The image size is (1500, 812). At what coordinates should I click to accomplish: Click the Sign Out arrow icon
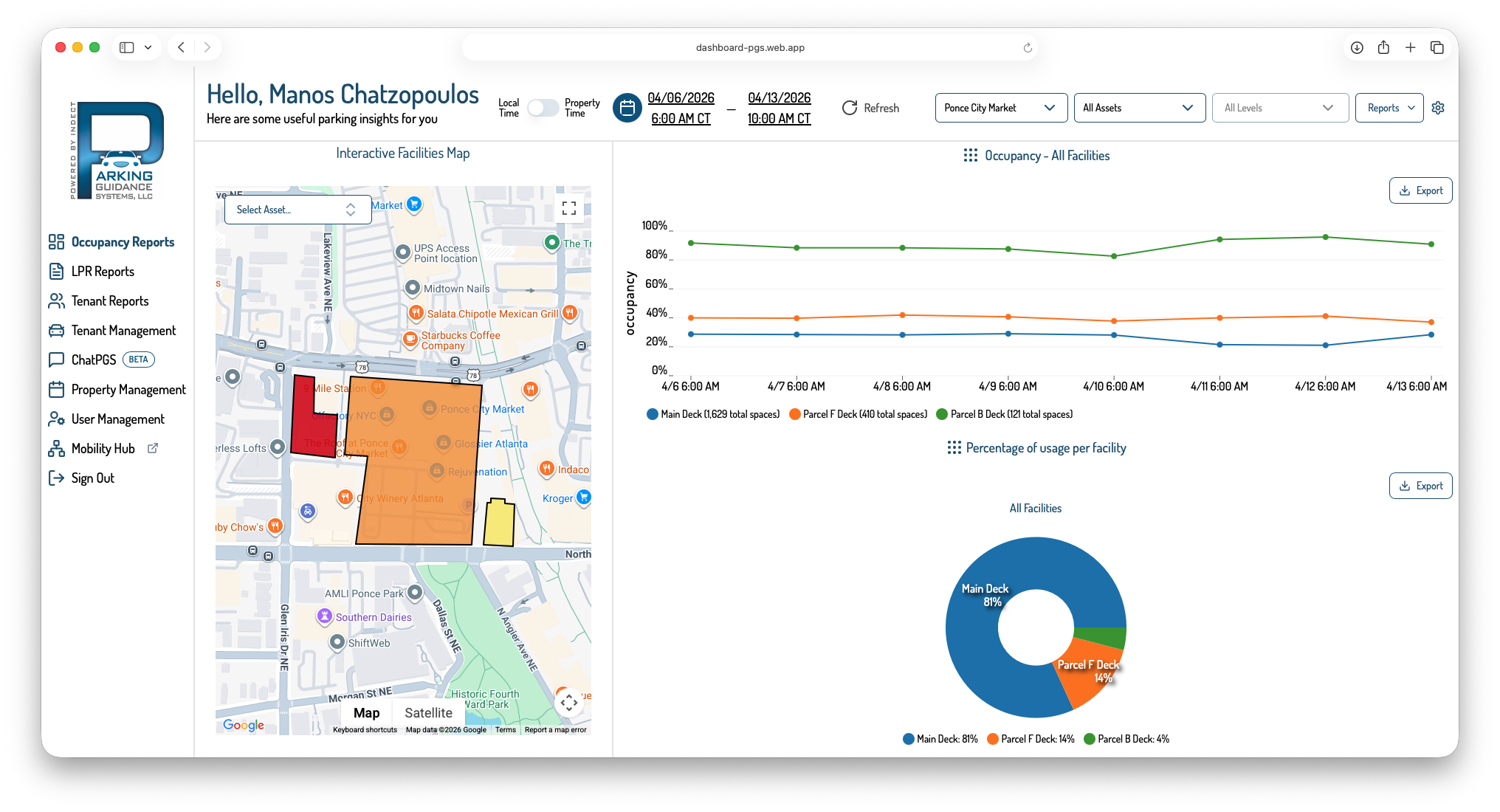pos(56,478)
